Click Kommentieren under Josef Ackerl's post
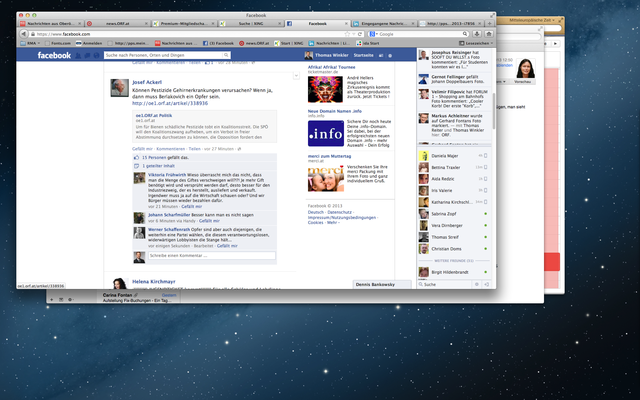The height and width of the screenshot is (400, 640). (x=171, y=149)
